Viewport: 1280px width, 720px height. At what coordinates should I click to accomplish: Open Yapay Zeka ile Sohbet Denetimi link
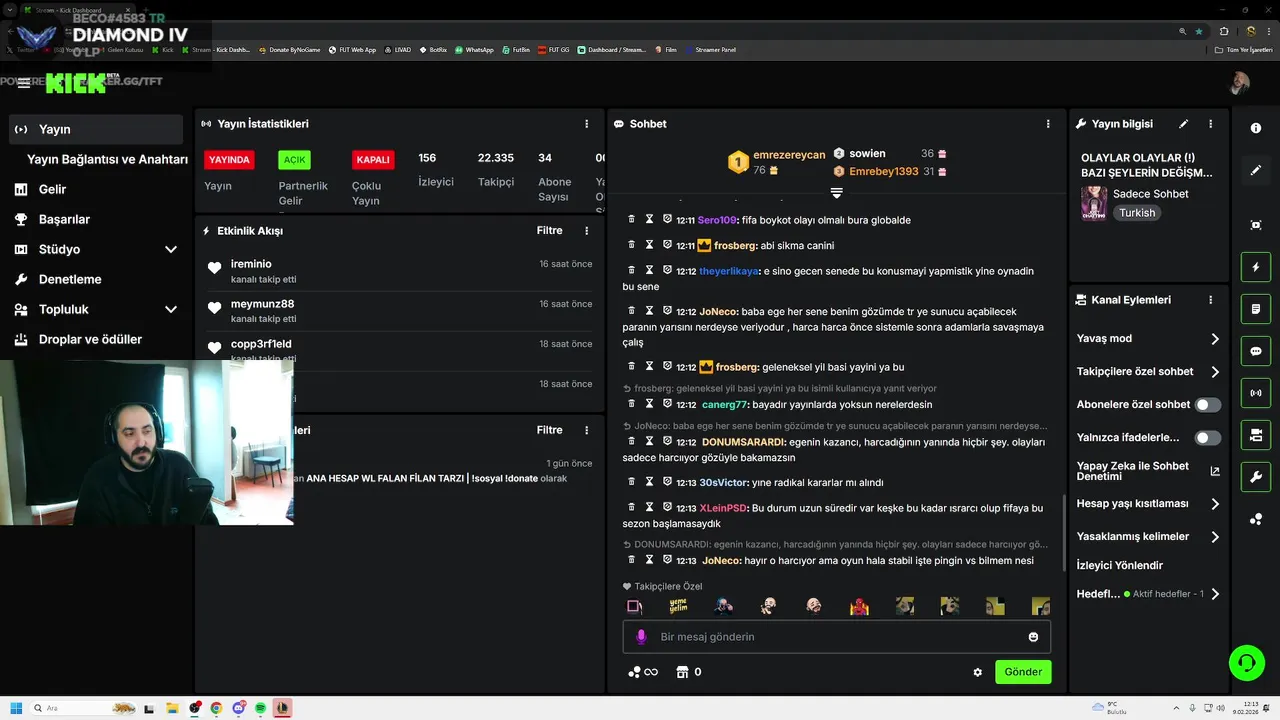1148,471
